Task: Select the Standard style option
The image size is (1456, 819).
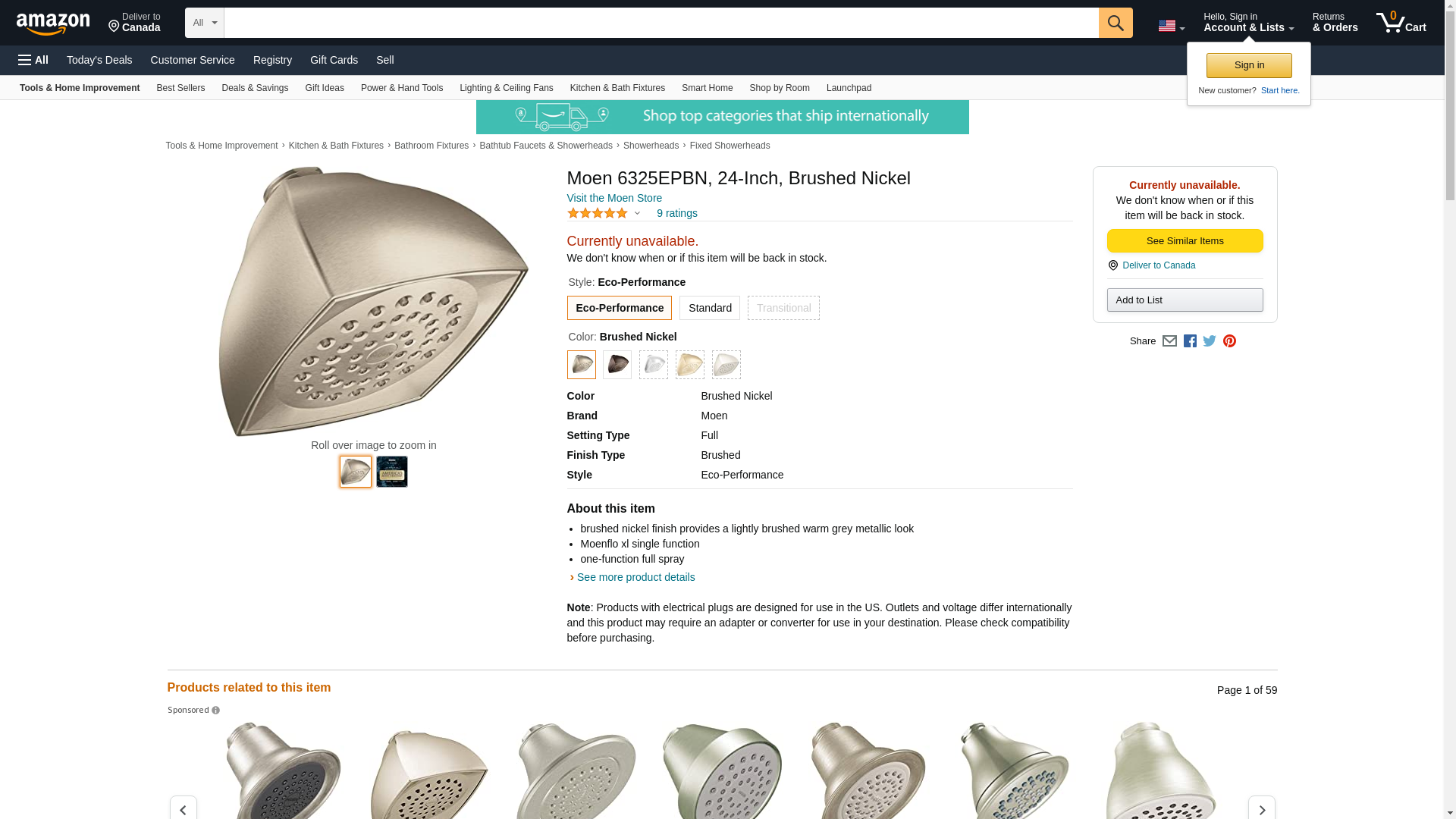Action: [x=709, y=308]
